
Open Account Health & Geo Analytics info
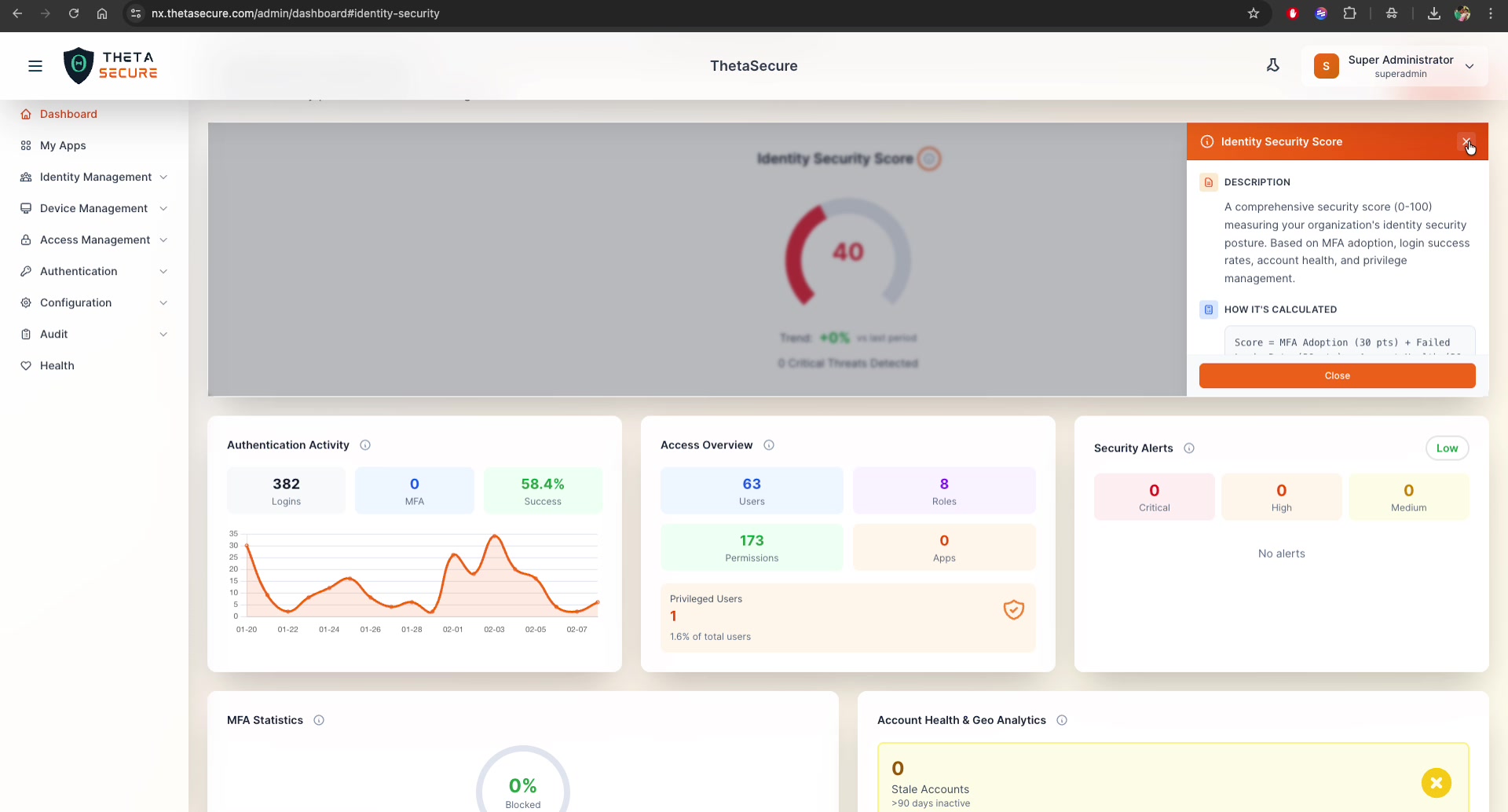point(1062,720)
